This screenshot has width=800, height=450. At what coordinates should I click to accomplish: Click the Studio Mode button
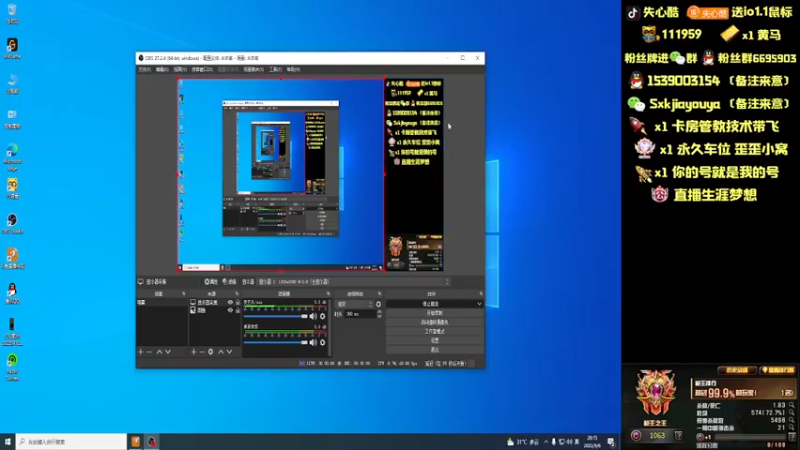[x=435, y=332]
